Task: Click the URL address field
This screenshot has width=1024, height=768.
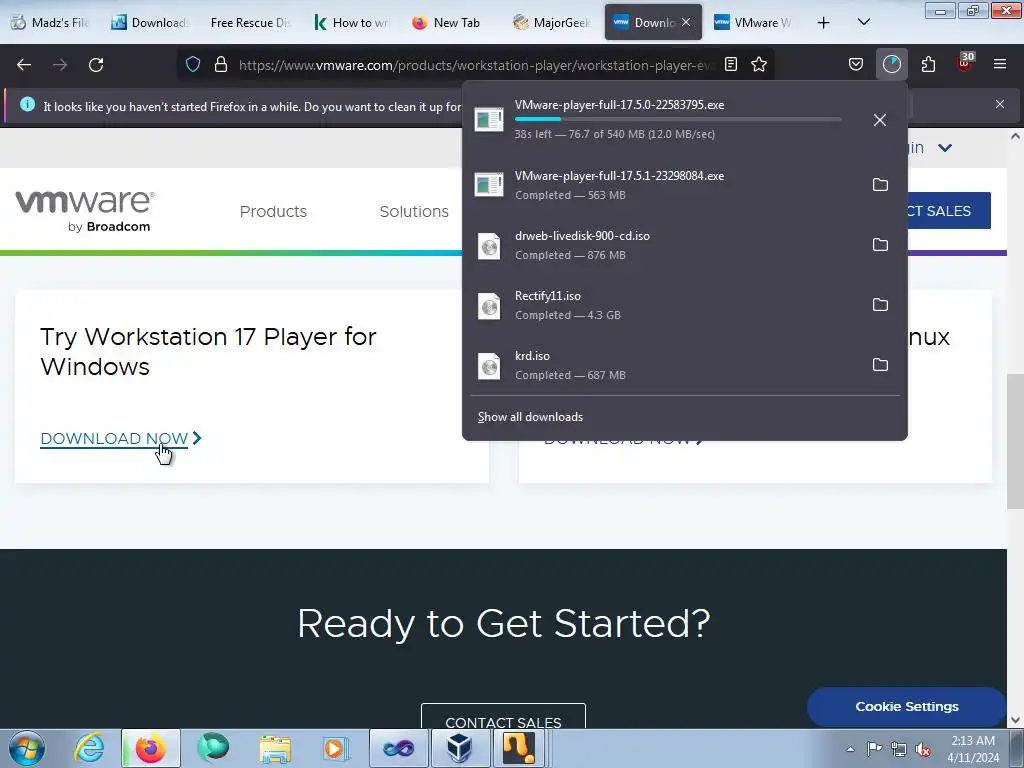Action: pos(475,65)
